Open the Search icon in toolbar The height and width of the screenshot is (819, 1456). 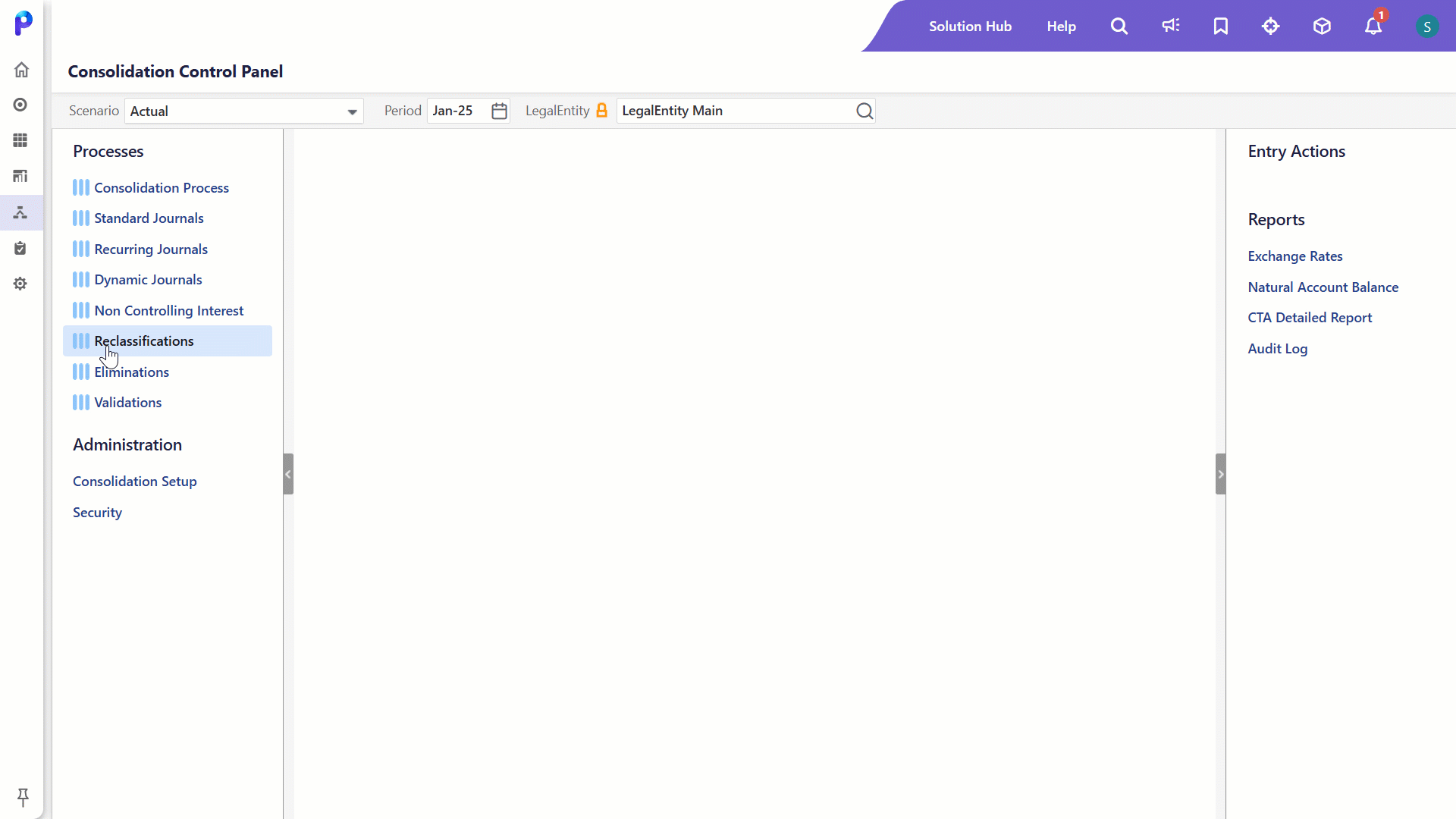coord(1119,26)
